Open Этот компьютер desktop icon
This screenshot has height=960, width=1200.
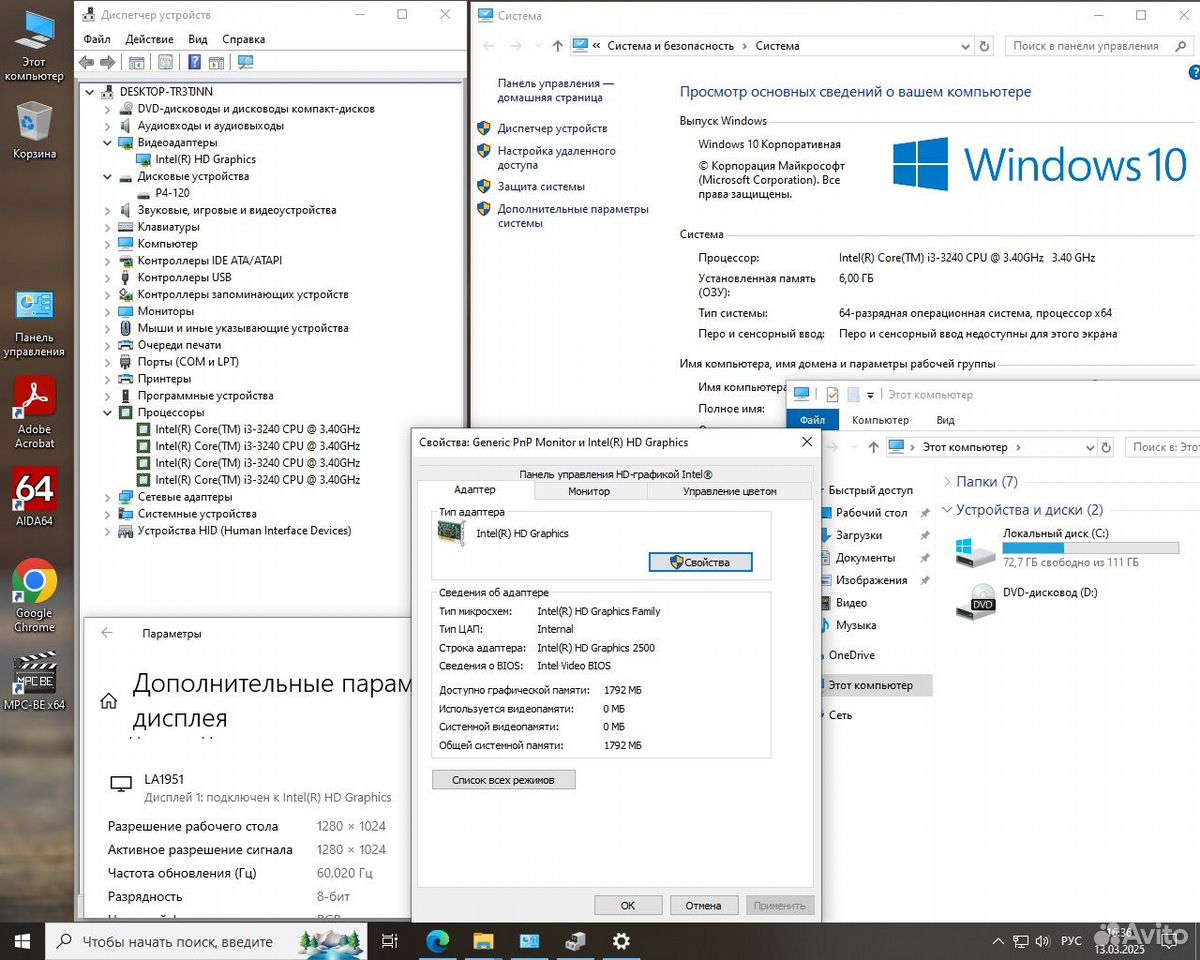pos(34,47)
